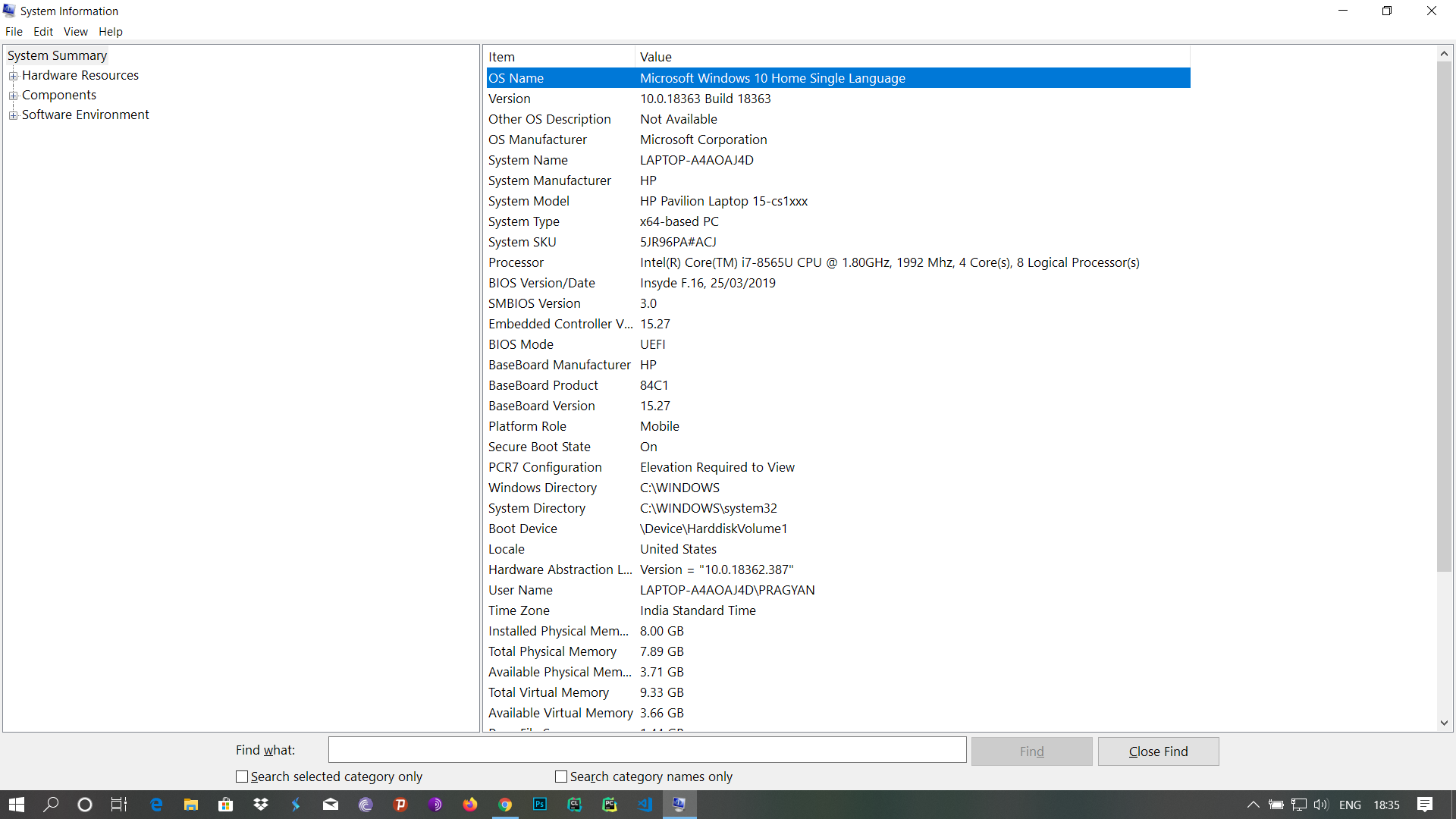
Task: Open battery status in system tray
Action: tap(1276, 805)
